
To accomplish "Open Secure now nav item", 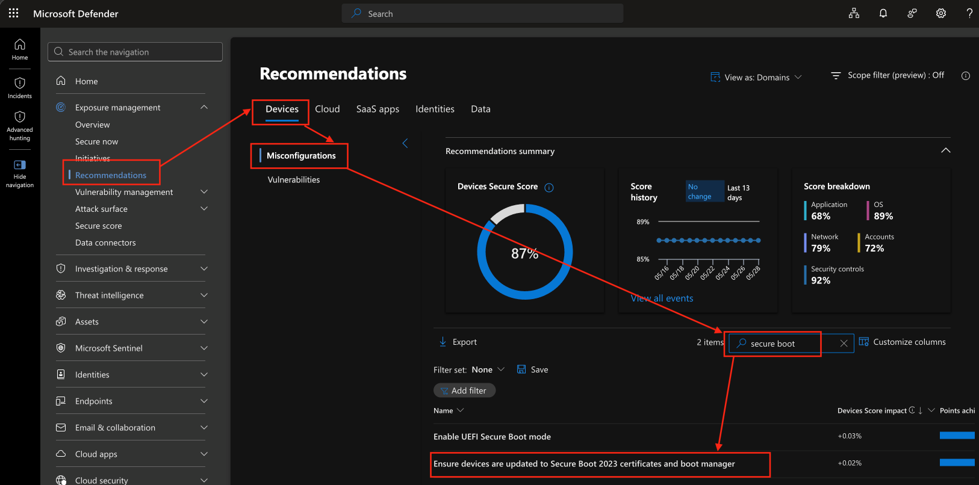I will click(x=97, y=142).
